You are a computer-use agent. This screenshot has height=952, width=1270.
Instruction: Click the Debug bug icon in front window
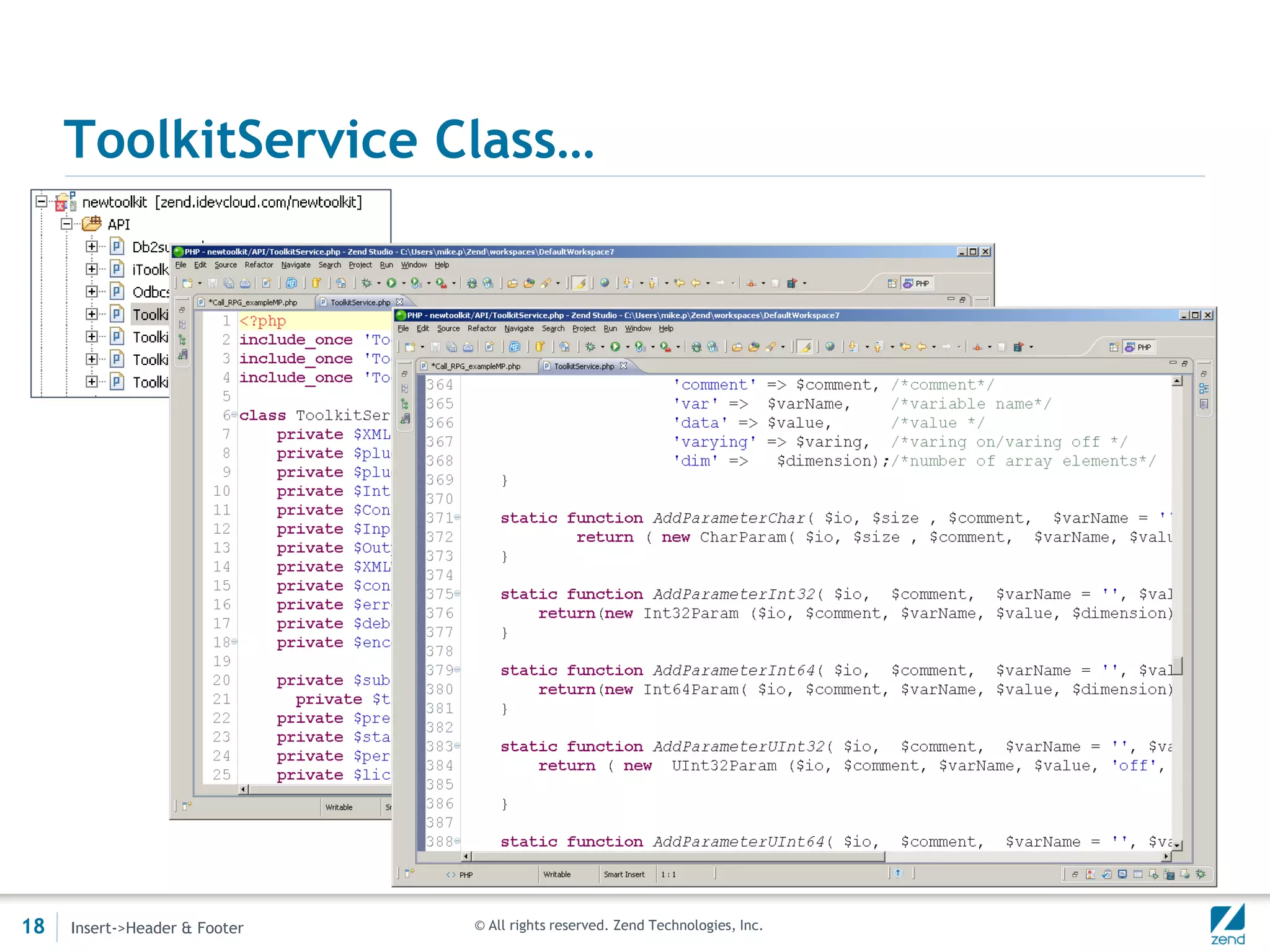pyautogui.click(x=590, y=347)
